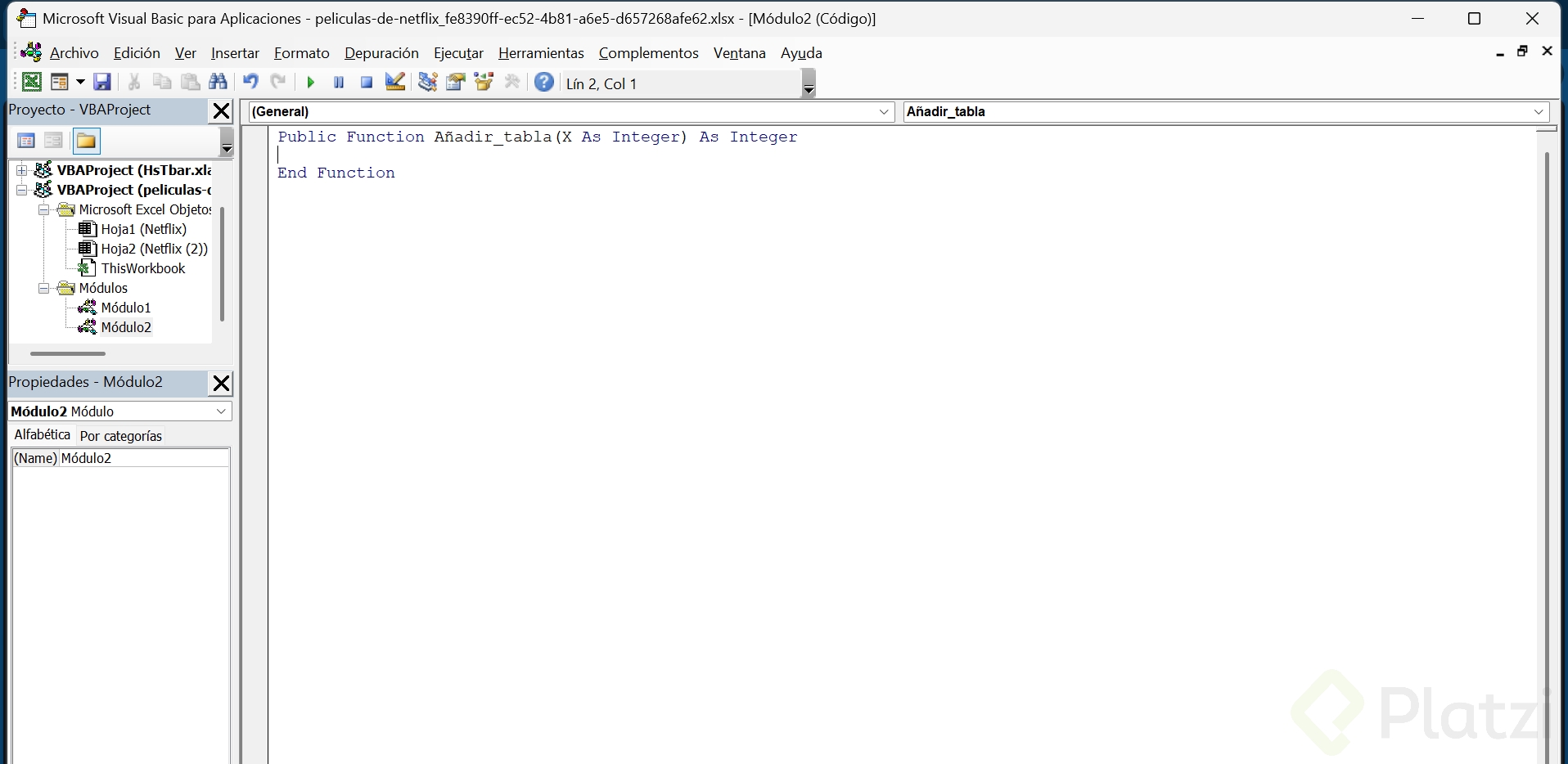Viewport: 1568px width, 764px height.
Task: Open Project Explorer from the toolbar
Action: [427, 82]
